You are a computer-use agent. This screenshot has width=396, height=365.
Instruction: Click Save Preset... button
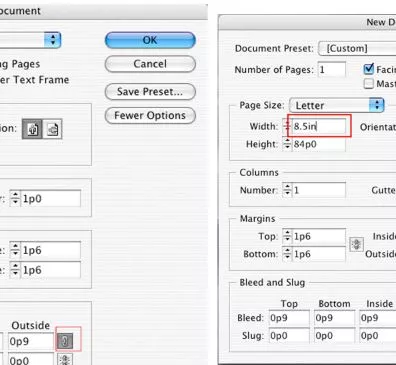tap(150, 92)
